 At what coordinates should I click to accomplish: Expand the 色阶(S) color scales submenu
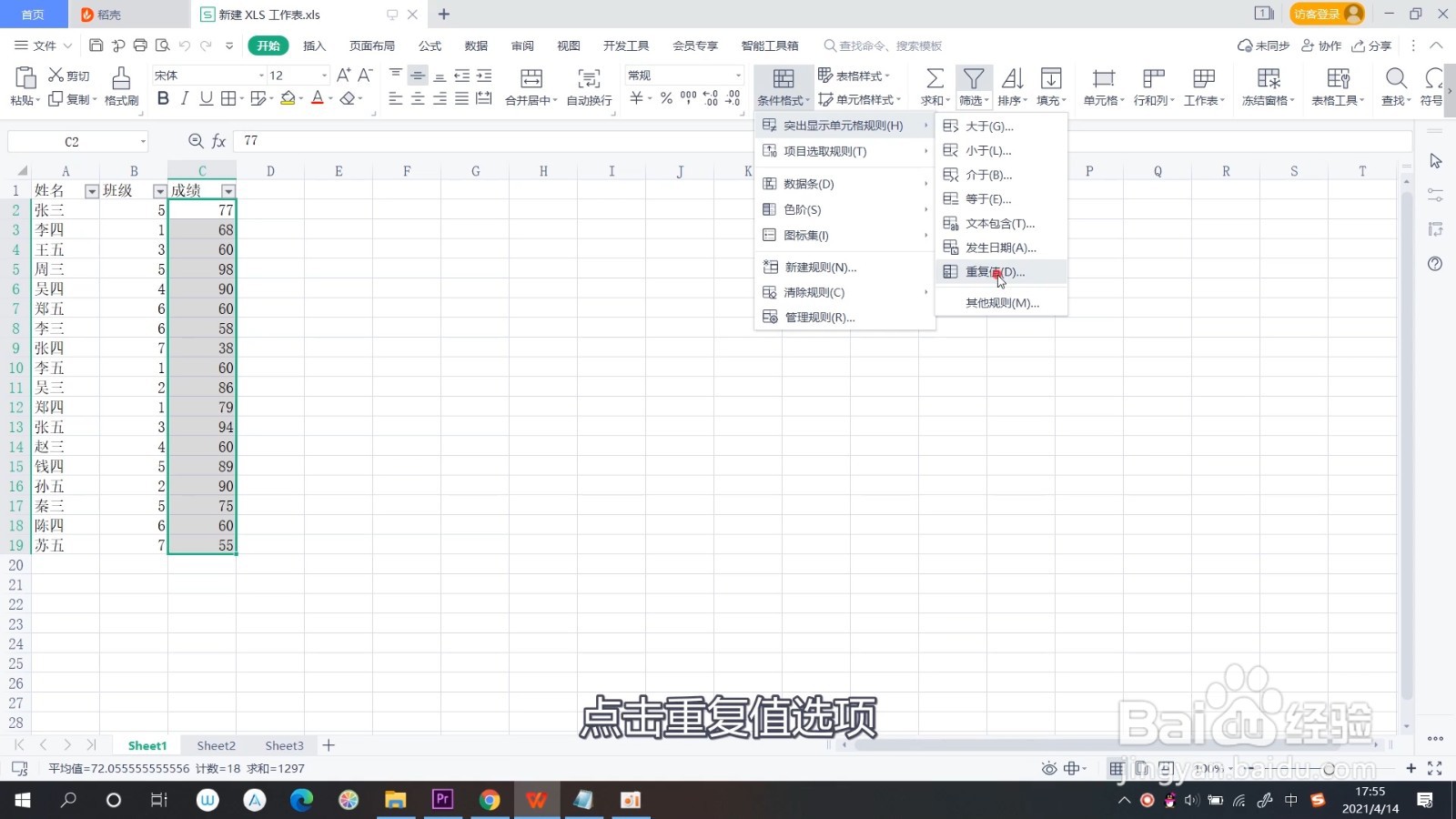point(844,209)
